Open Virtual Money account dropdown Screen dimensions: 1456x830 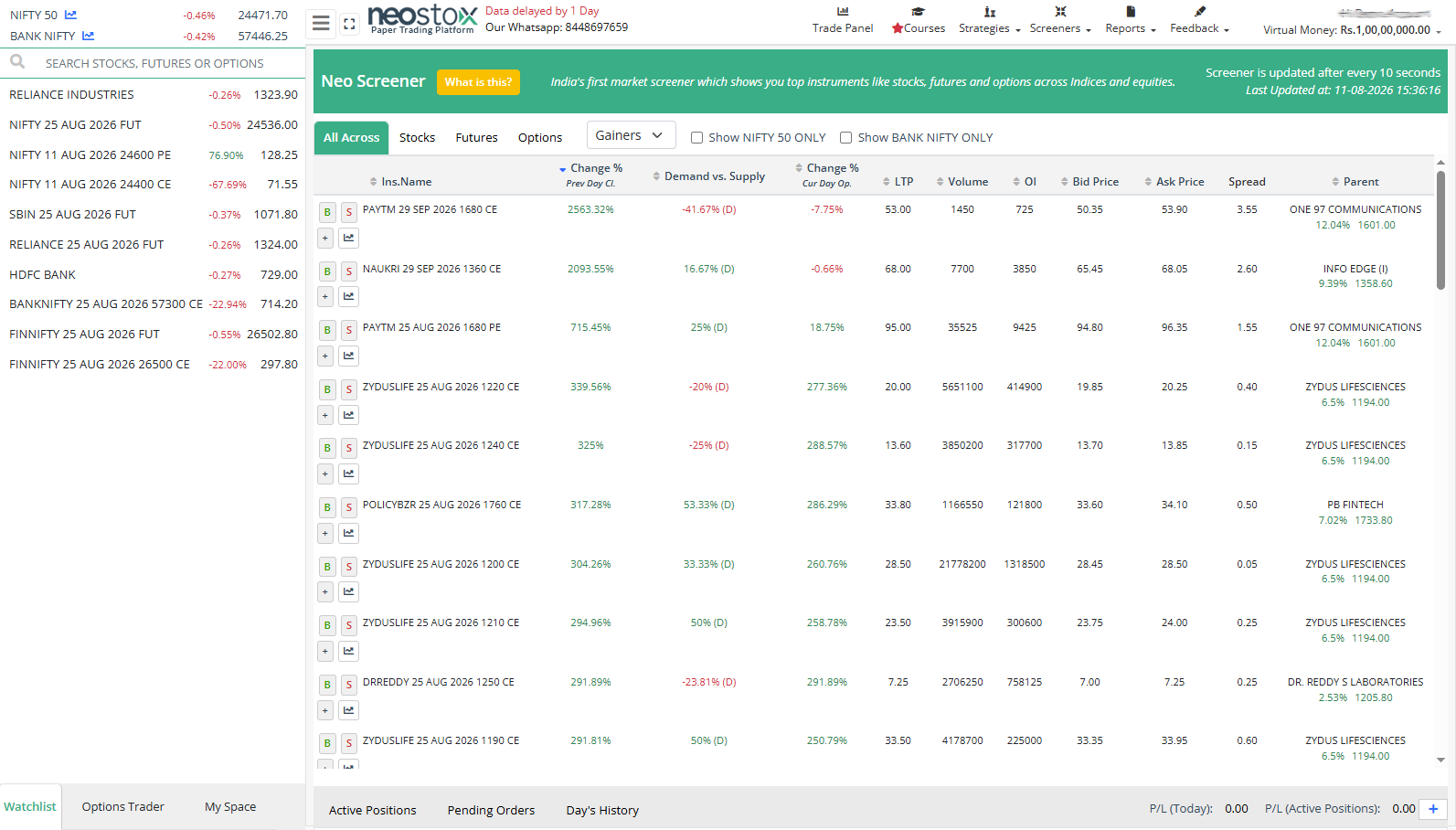click(1351, 30)
